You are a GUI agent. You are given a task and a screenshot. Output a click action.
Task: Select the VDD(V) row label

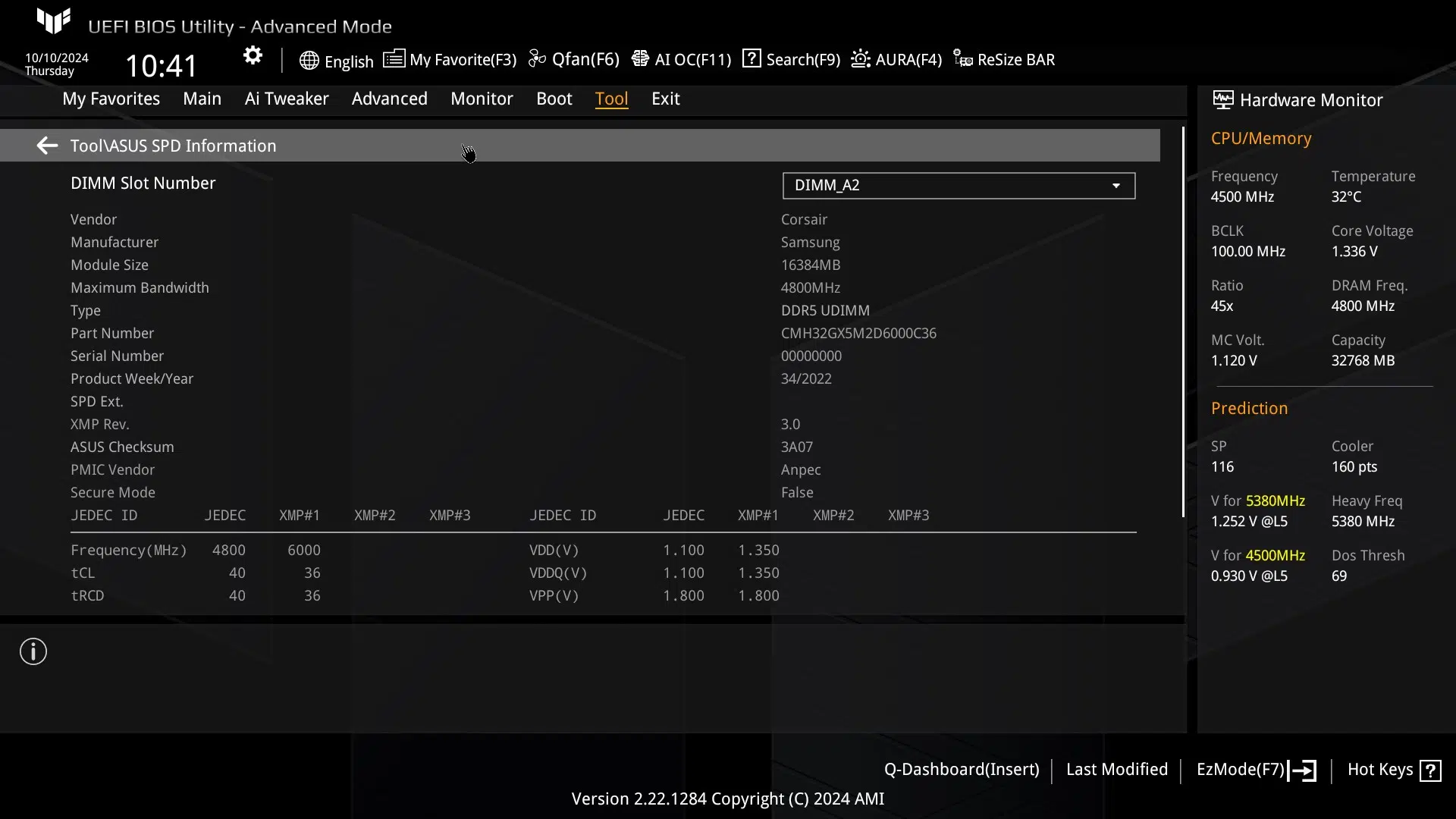pyautogui.click(x=554, y=550)
